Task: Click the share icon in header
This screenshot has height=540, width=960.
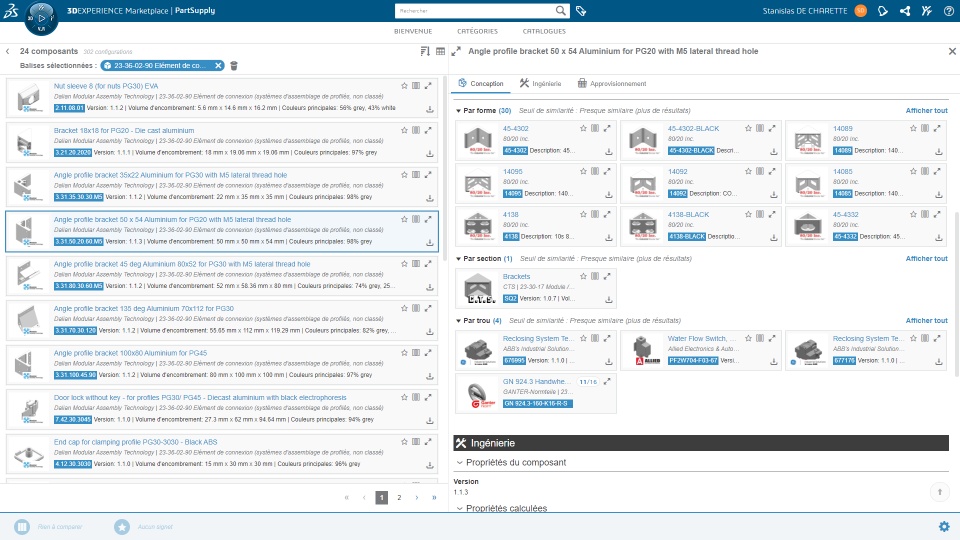Action: [x=905, y=10]
